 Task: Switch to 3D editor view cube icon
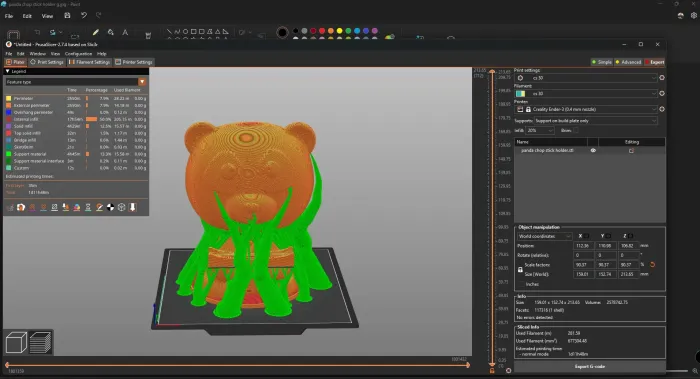tap(16, 343)
